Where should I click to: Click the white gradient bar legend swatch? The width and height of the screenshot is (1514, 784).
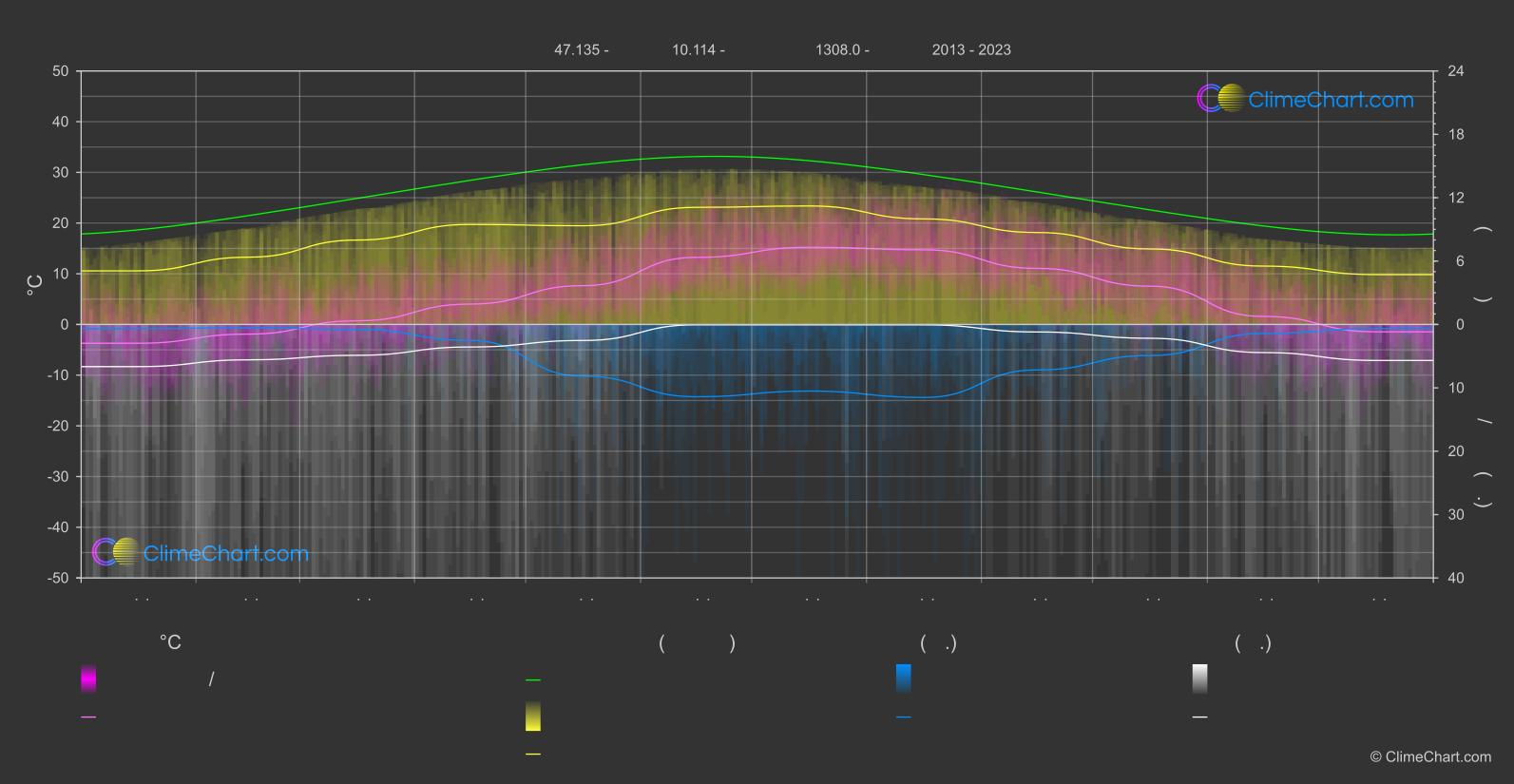click(1200, 679)
